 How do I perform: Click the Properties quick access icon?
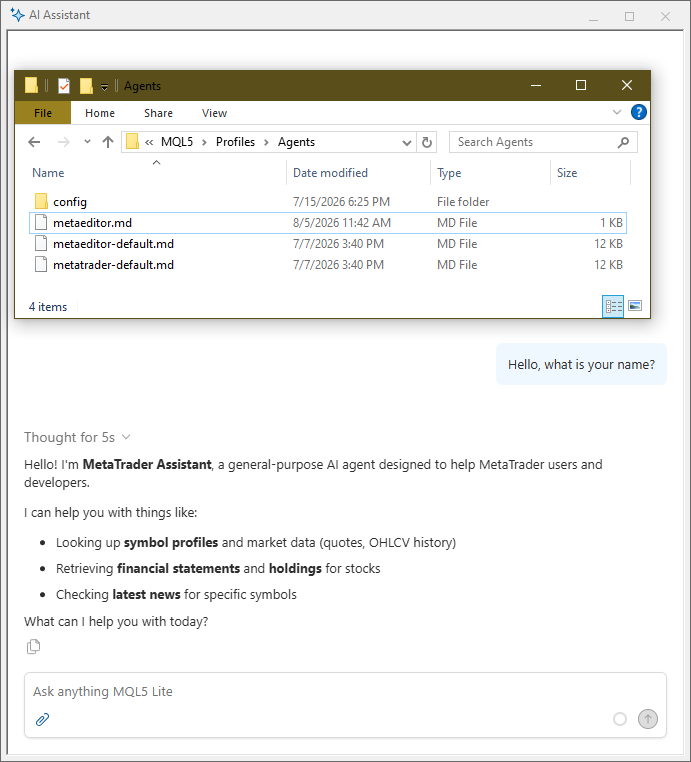(64, 86)
